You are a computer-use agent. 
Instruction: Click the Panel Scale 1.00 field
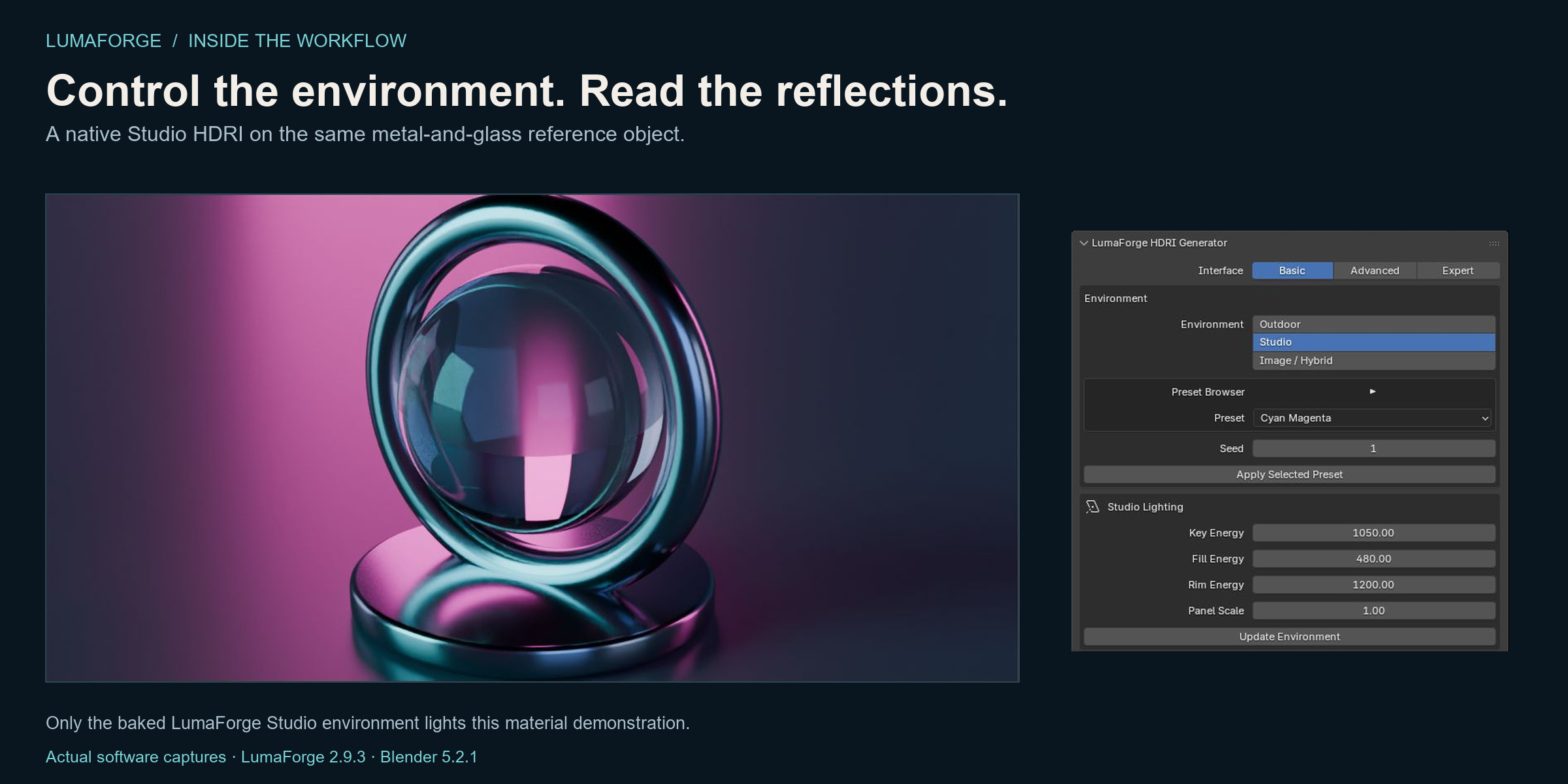point(1374,611)
